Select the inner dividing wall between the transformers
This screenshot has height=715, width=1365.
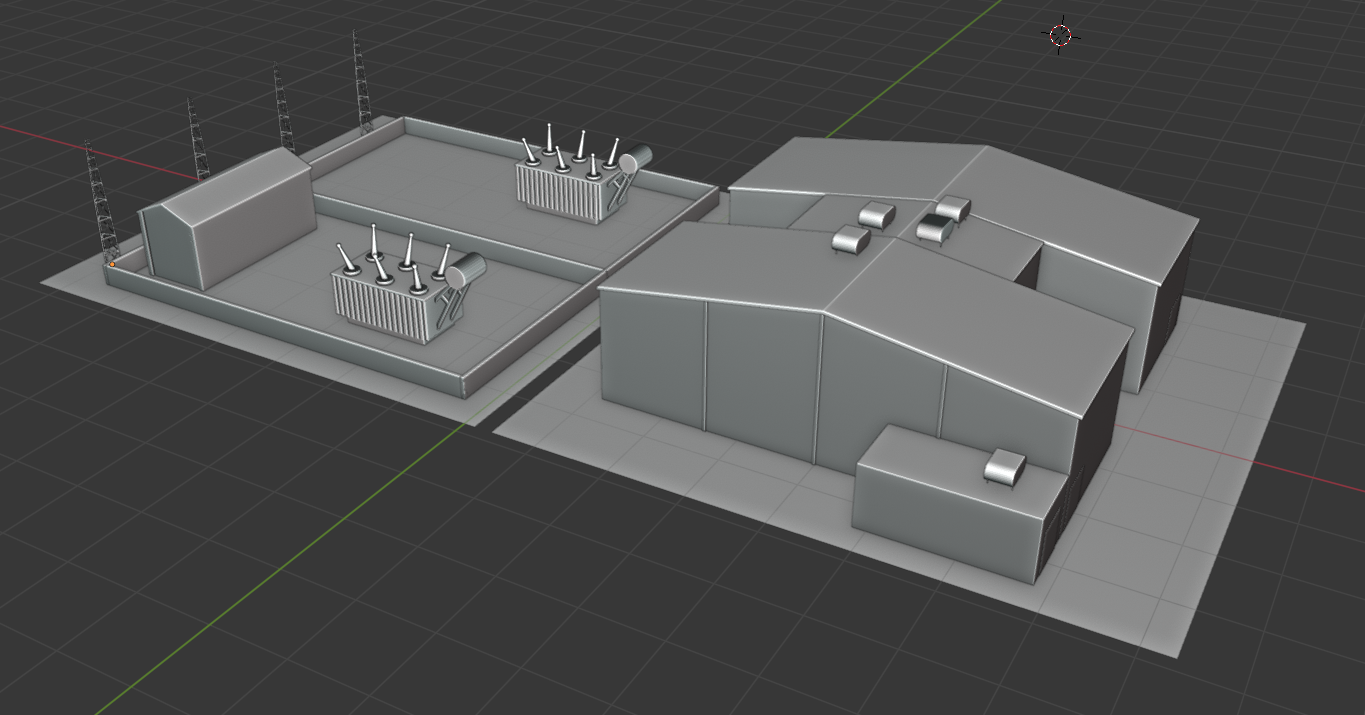point(460,235)
